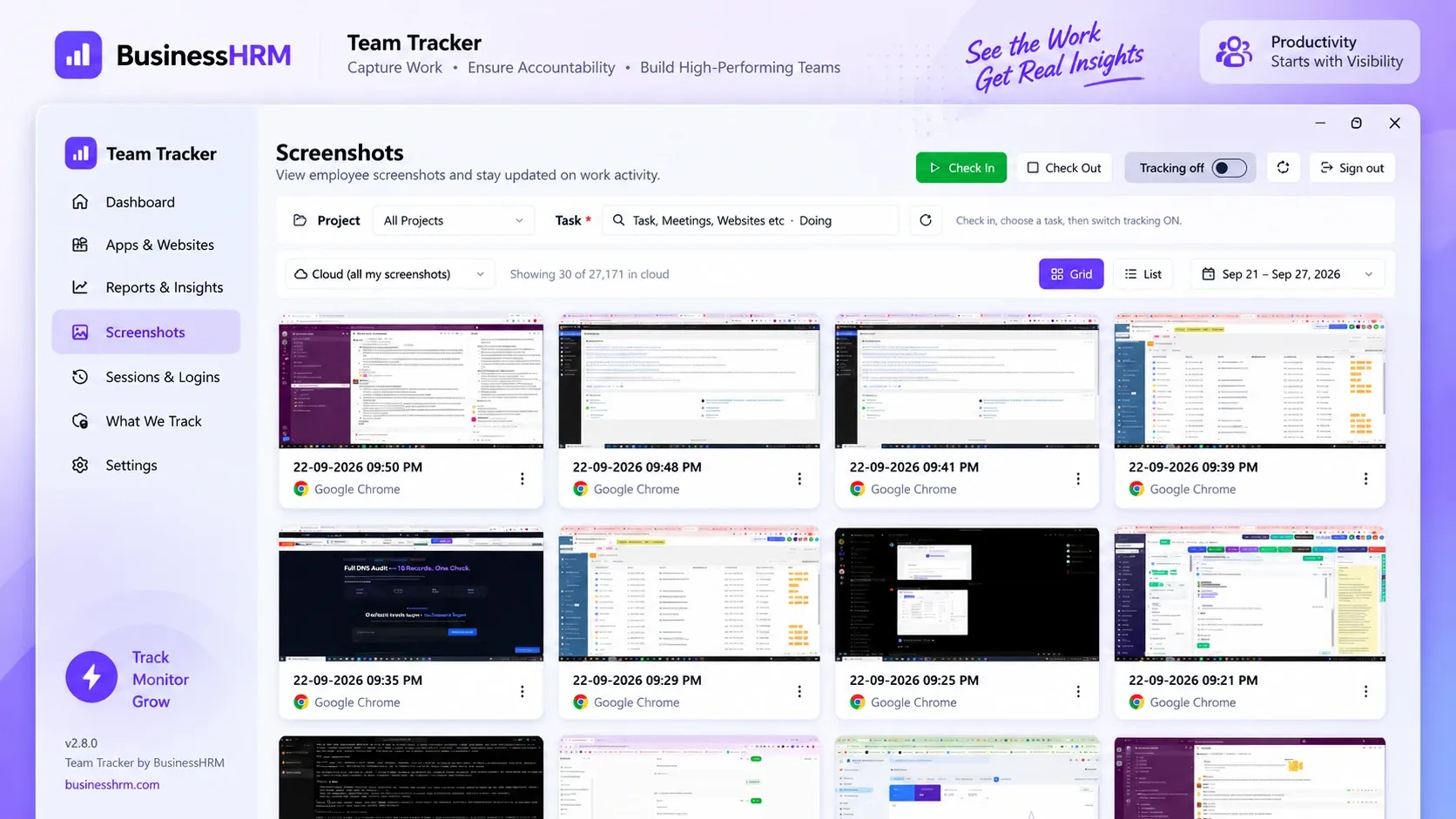Switch to List view
The image size is (1456, 819).
point(1143,274)
